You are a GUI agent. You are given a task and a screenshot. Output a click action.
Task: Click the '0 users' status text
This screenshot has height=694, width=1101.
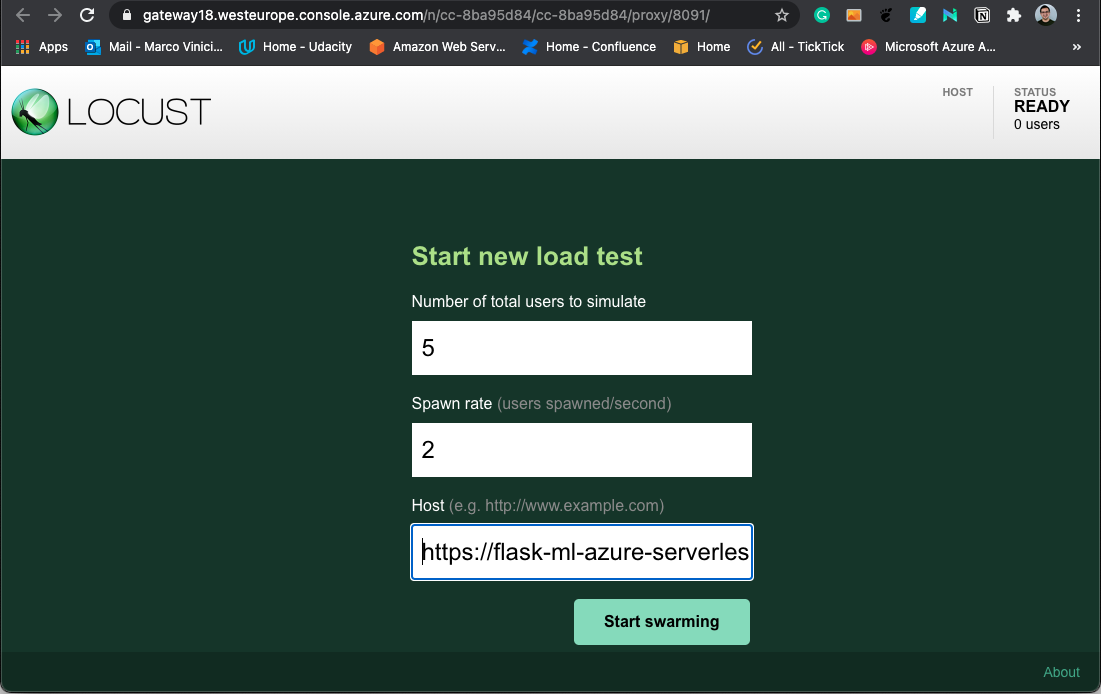(x=1036, y=124)
